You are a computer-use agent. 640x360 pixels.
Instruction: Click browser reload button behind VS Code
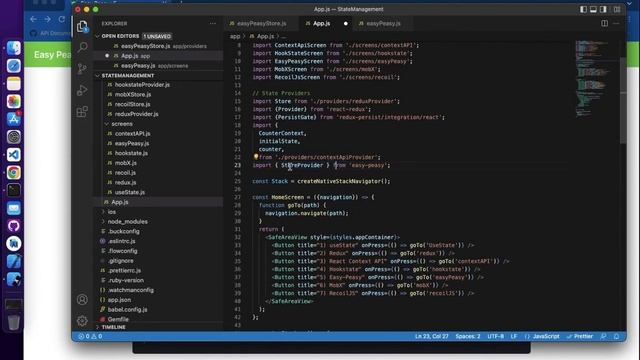click(62, 19)
